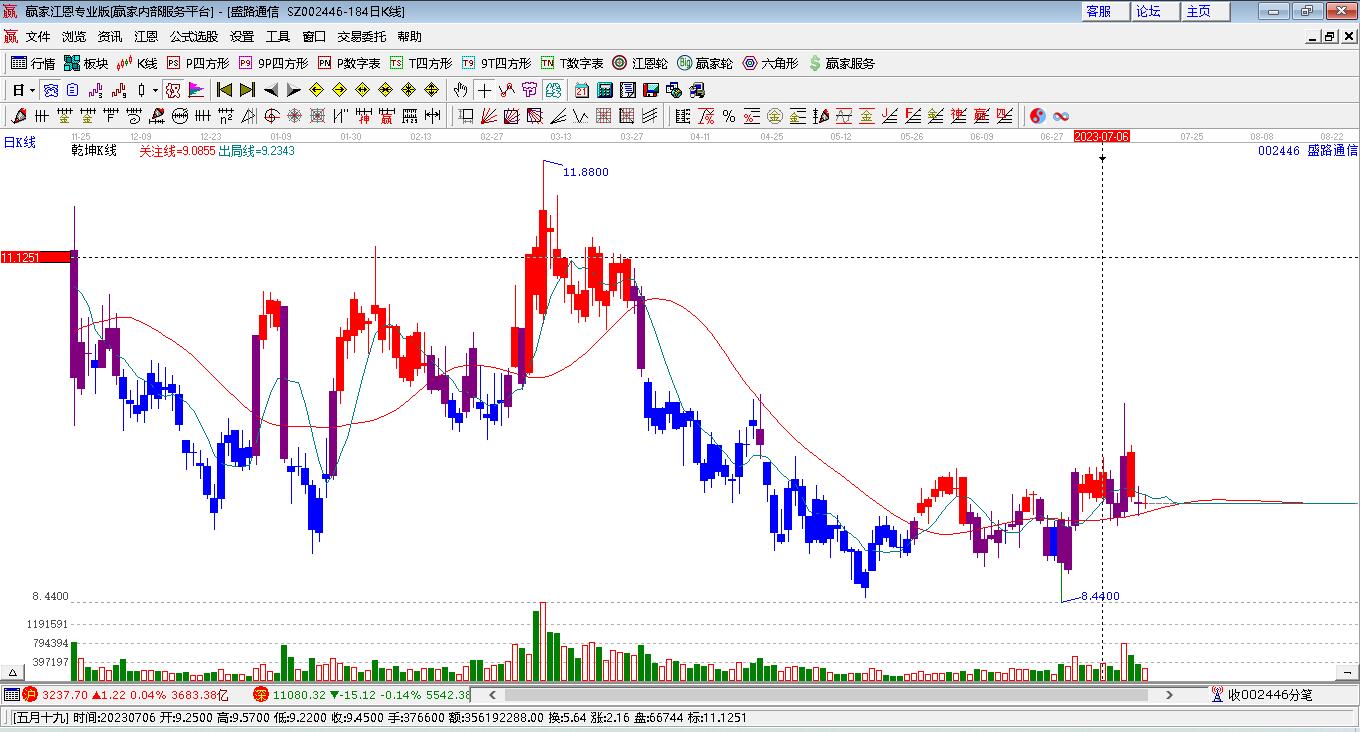Viewport: 1360px width, 732px height.
Task: Open the 交易委托 menu
Action: pos(361,37)
